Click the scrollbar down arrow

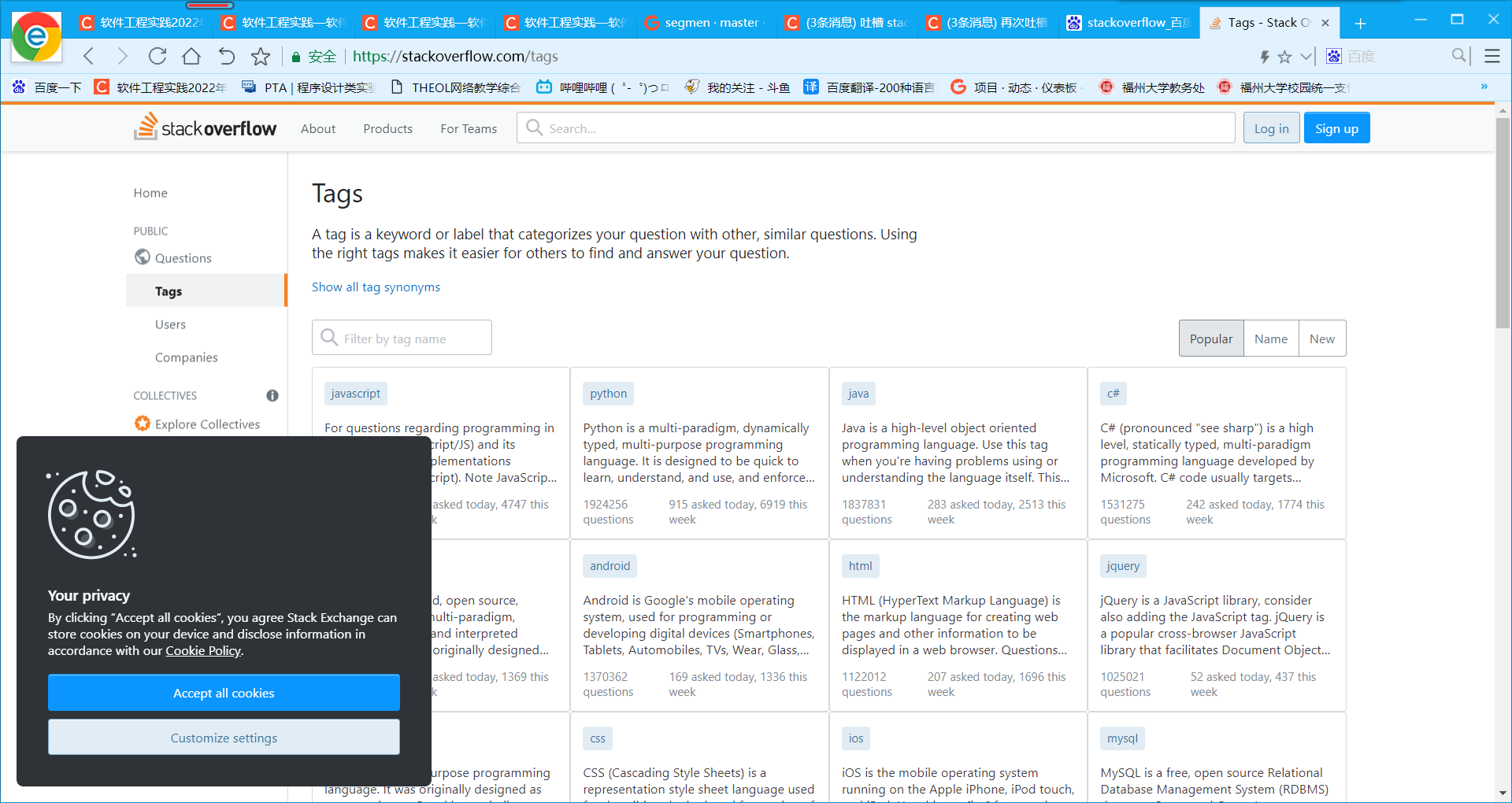[1503, 793]
